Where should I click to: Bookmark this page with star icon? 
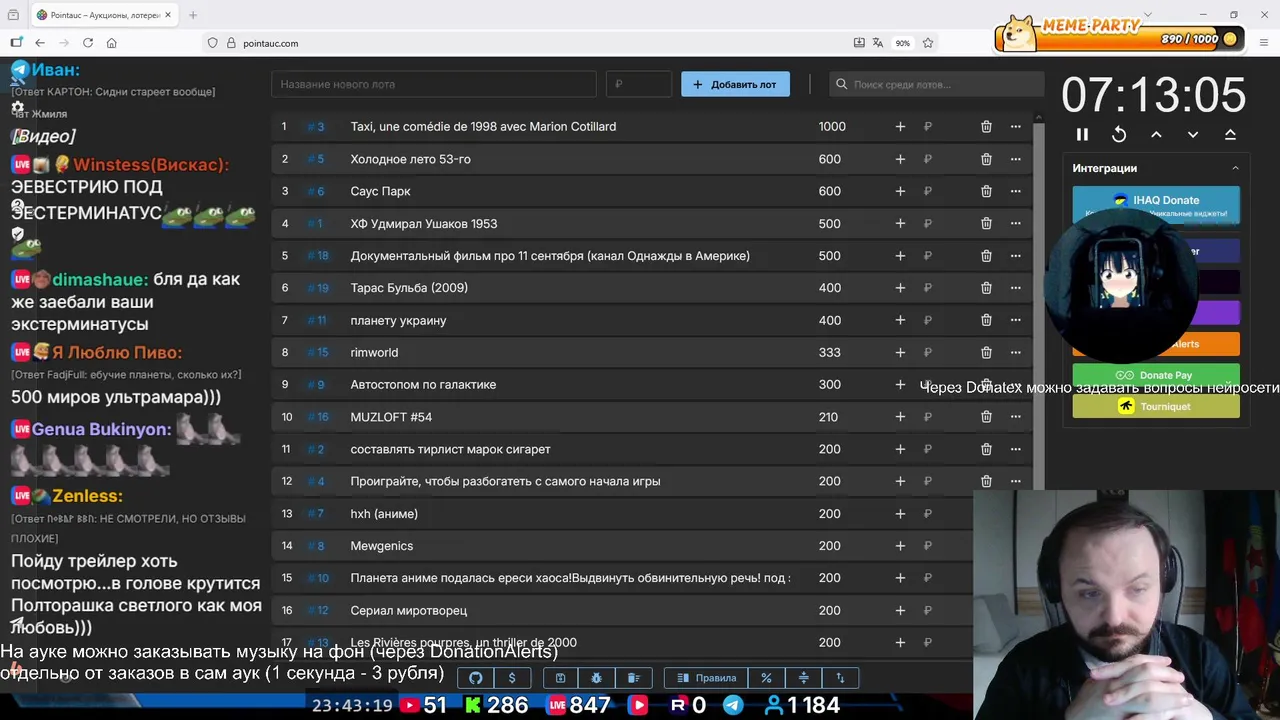[928, 43]
